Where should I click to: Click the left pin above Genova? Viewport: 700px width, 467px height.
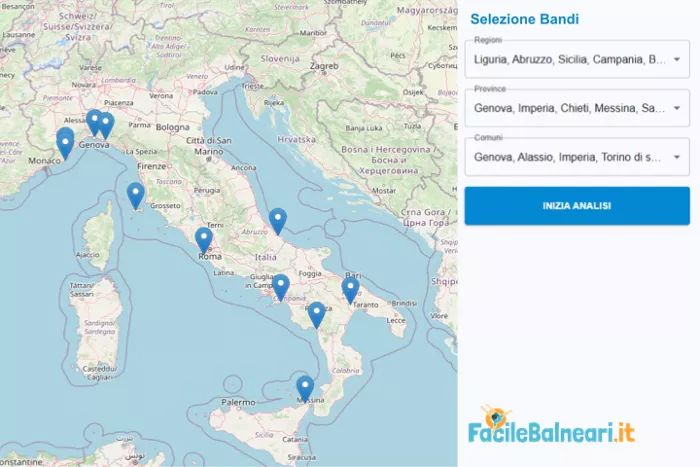pyautogui.click(x=93, y=122)
